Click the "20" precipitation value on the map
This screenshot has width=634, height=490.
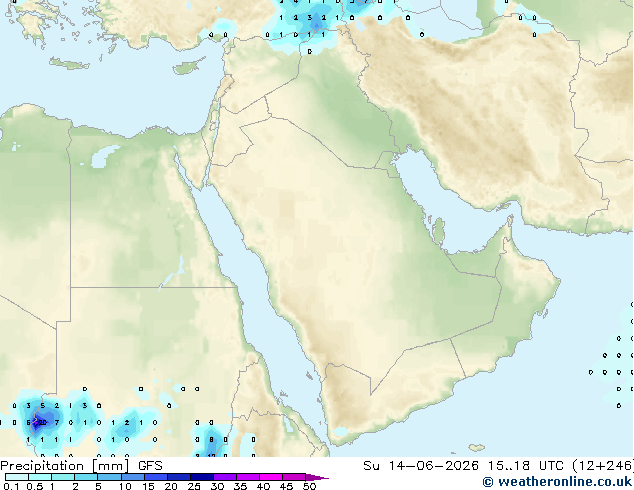coord(42,422)
